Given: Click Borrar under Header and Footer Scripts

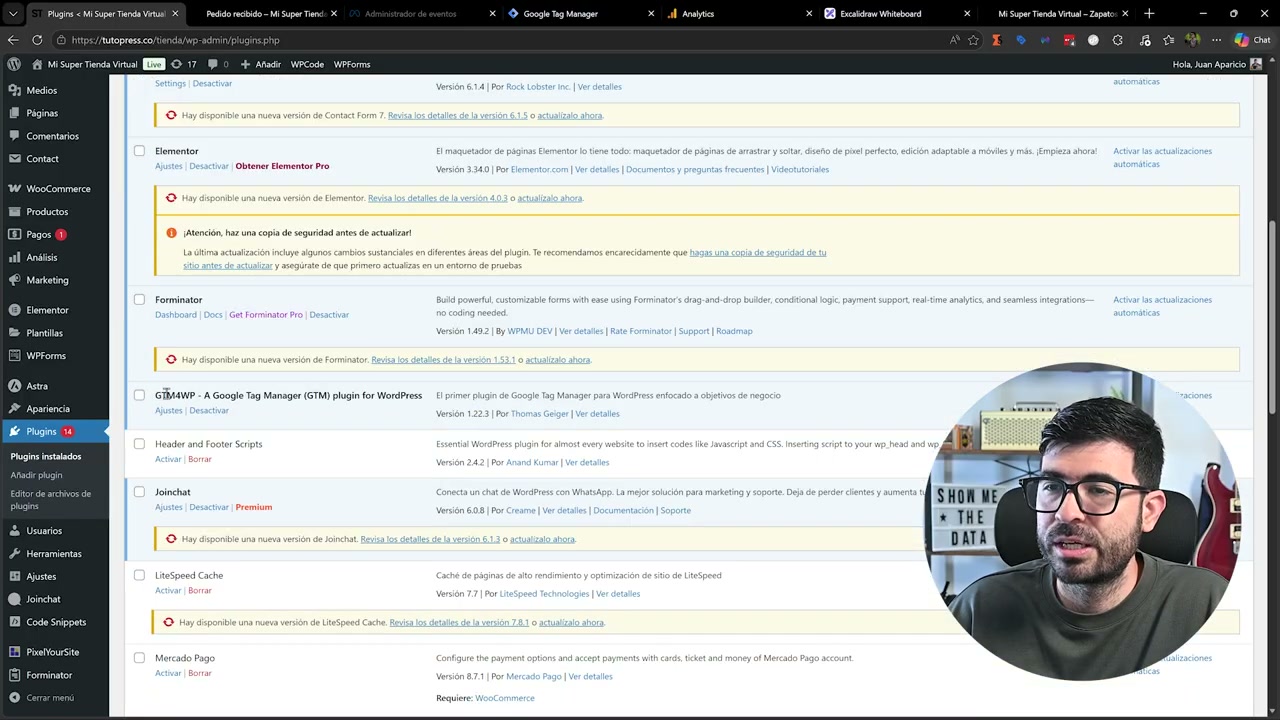Looking at the screenshot, I should point(200,459).
